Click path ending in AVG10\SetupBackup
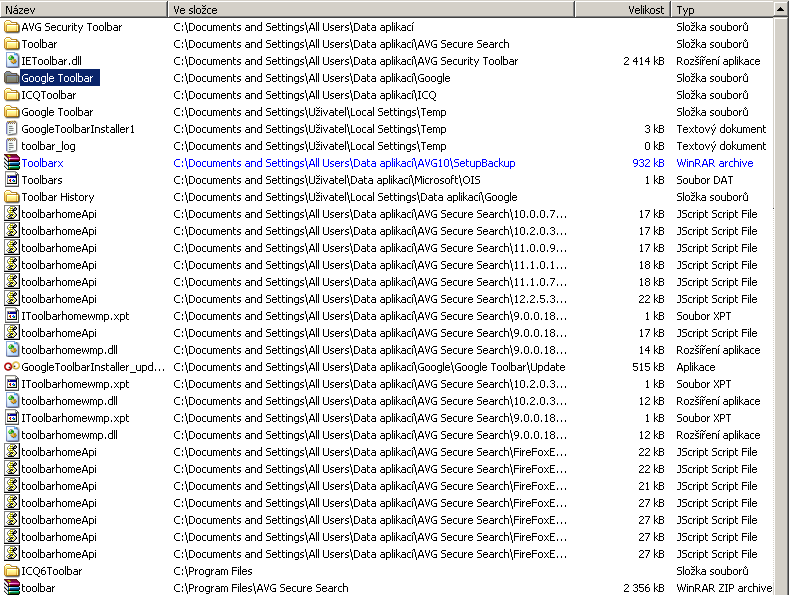 [x=344, y=163]
